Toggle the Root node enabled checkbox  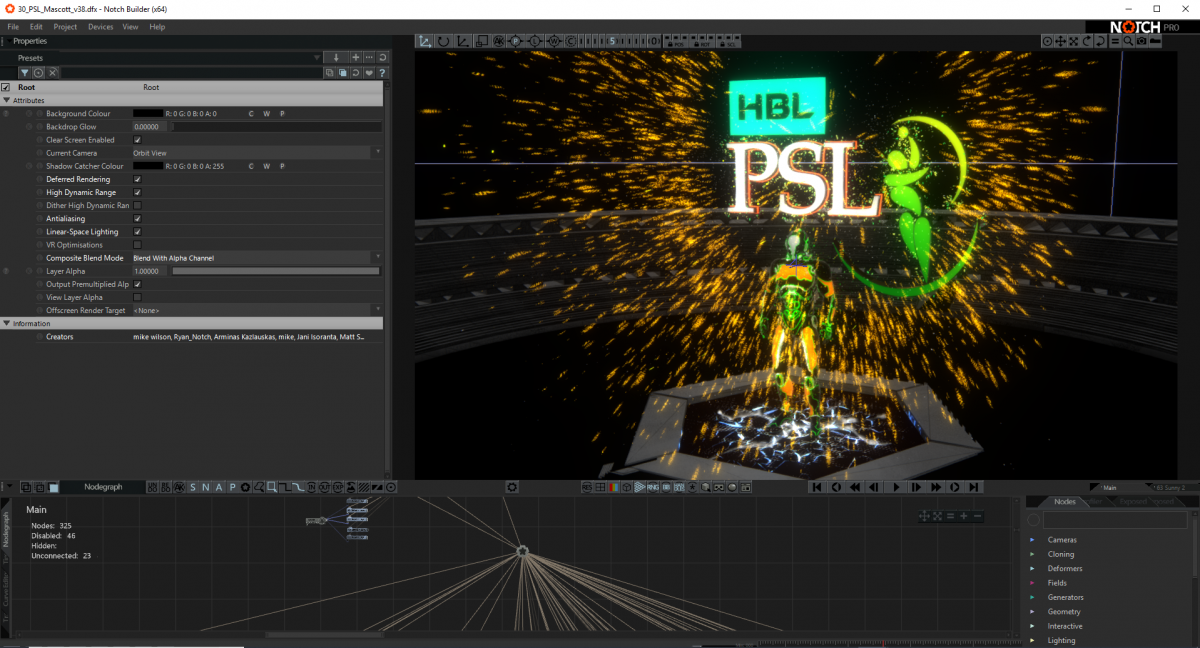[x=6, y=88]
